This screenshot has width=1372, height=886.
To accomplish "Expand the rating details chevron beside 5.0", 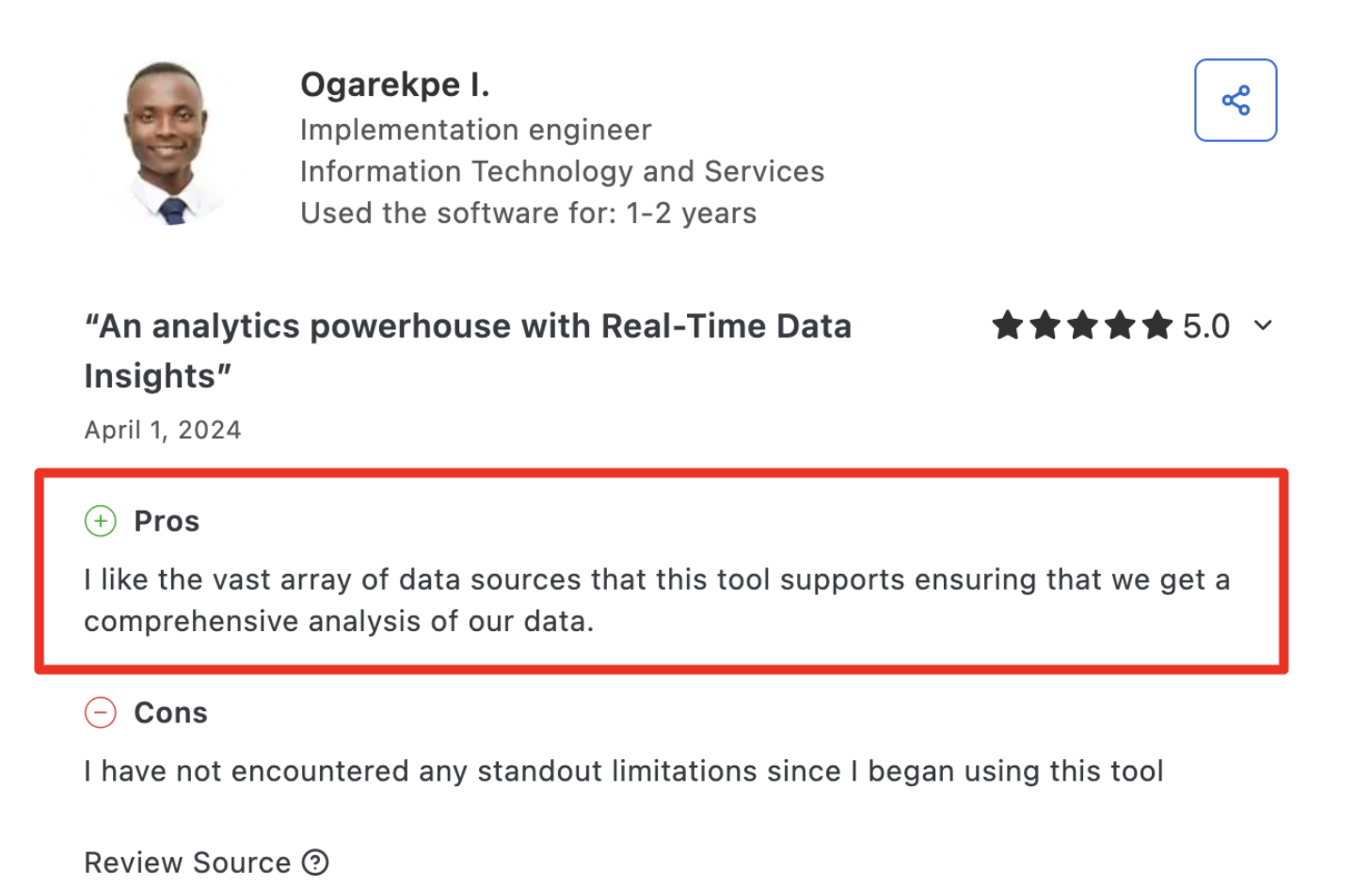I will pos(1263,326).
